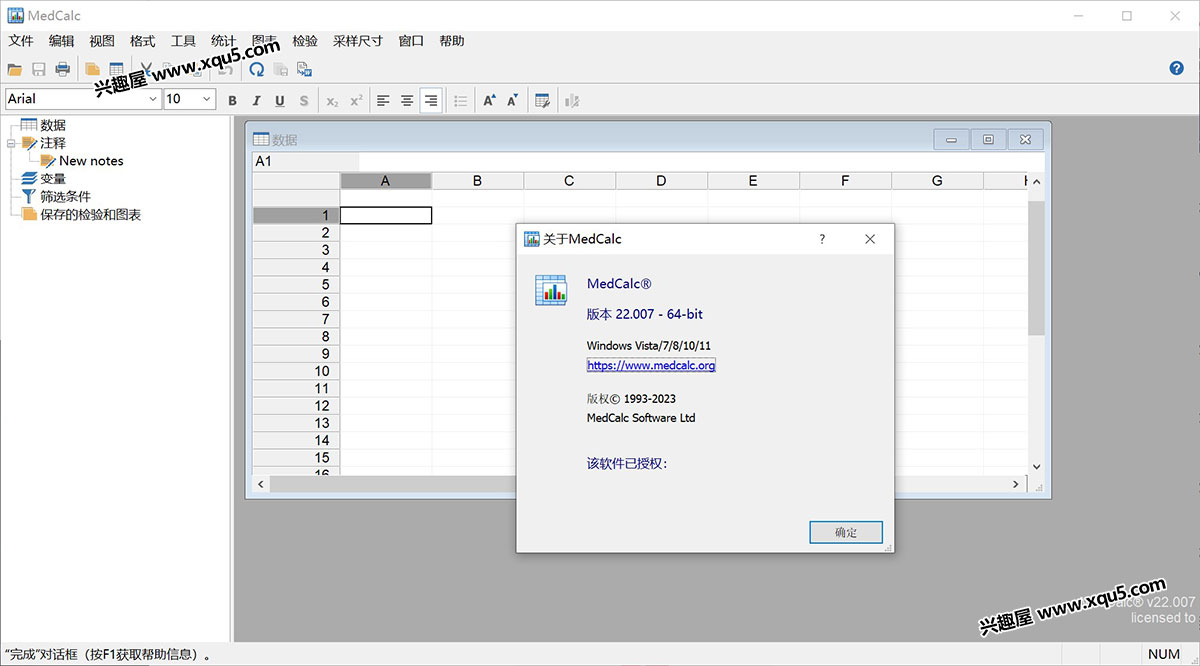Click the blue circular refresh arrow icon
The width and height of the screenshot is (1200, 666).
coord(257,69)
